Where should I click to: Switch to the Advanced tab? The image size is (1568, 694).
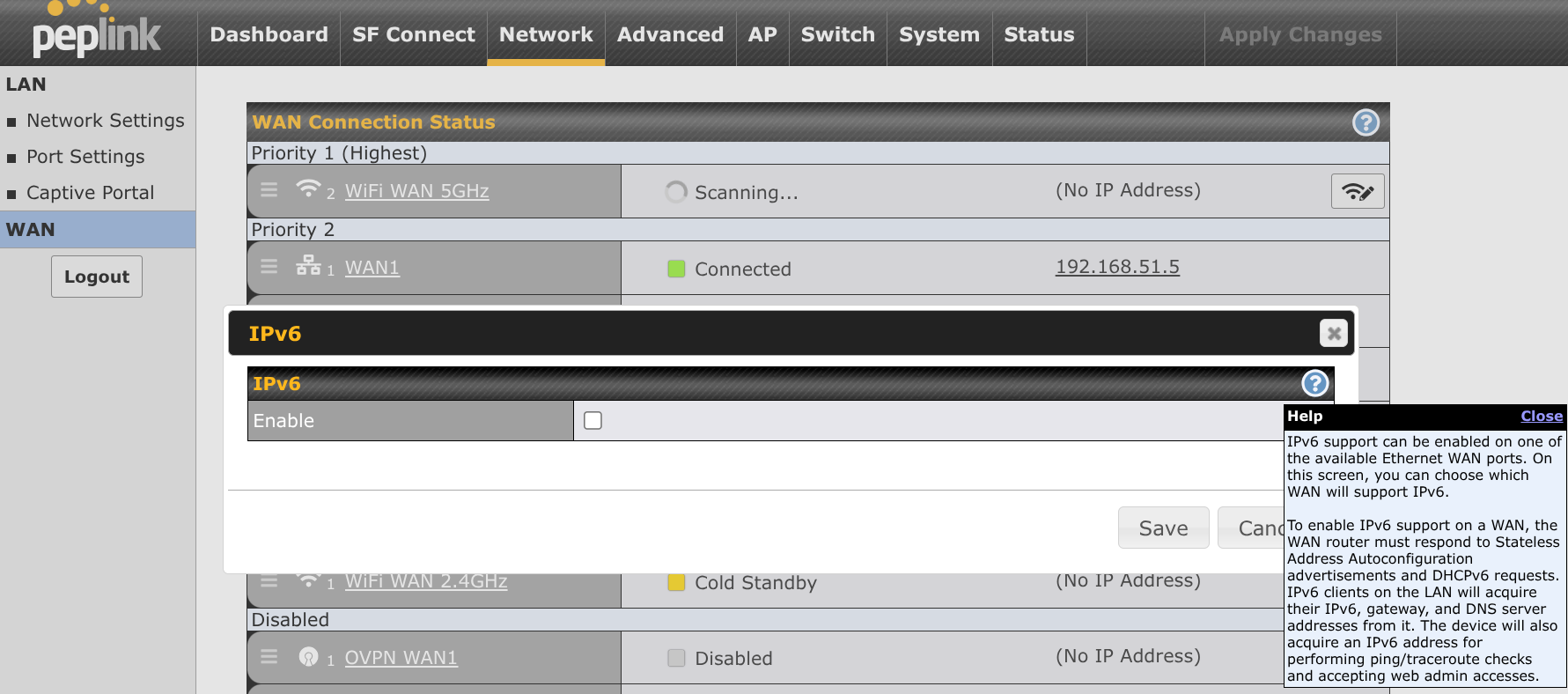[670, 34]
